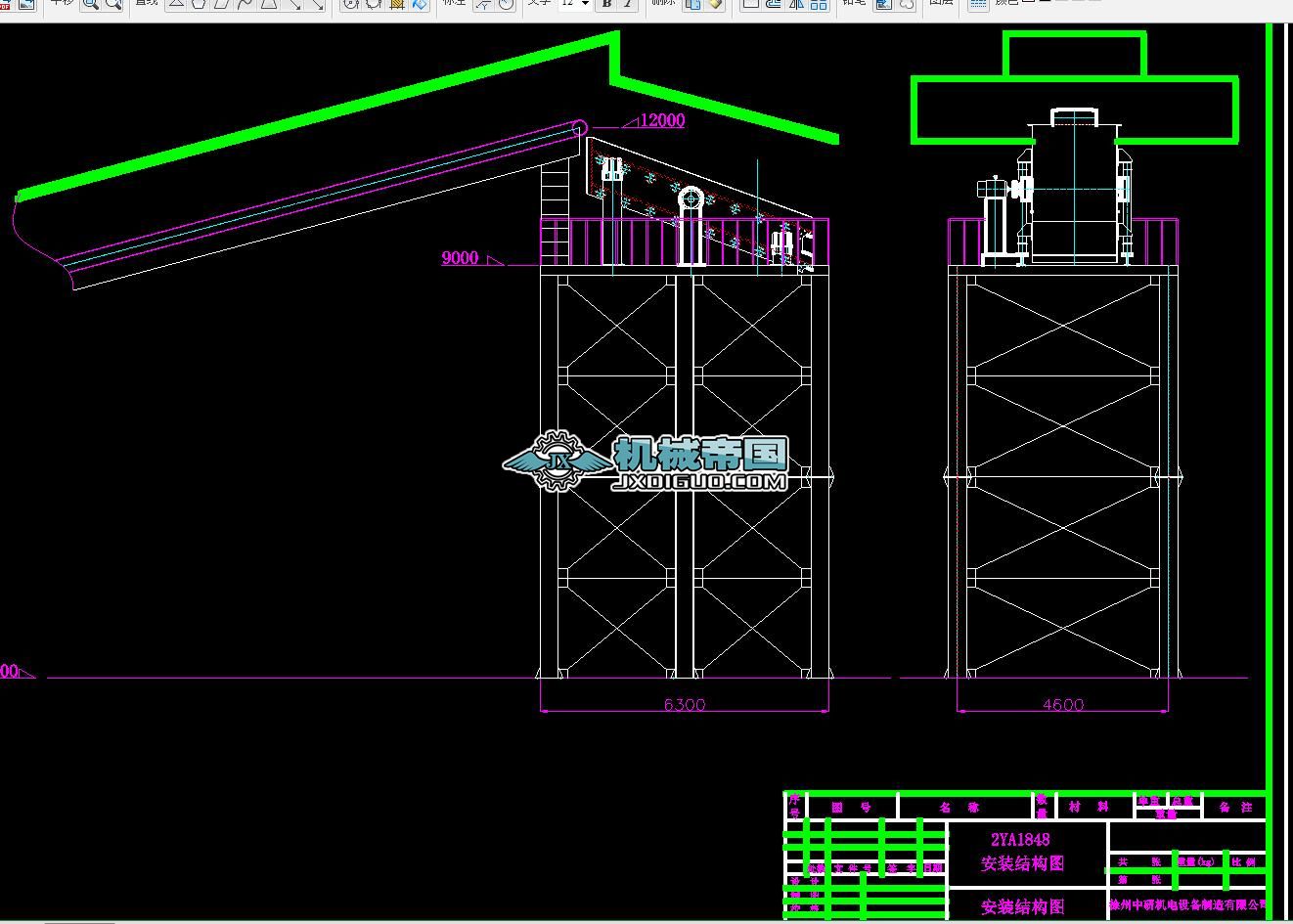The width and height of the screenshot is (1293, 924).
Task: Select the curve spline drawing tool
Action: coord(245,4)
